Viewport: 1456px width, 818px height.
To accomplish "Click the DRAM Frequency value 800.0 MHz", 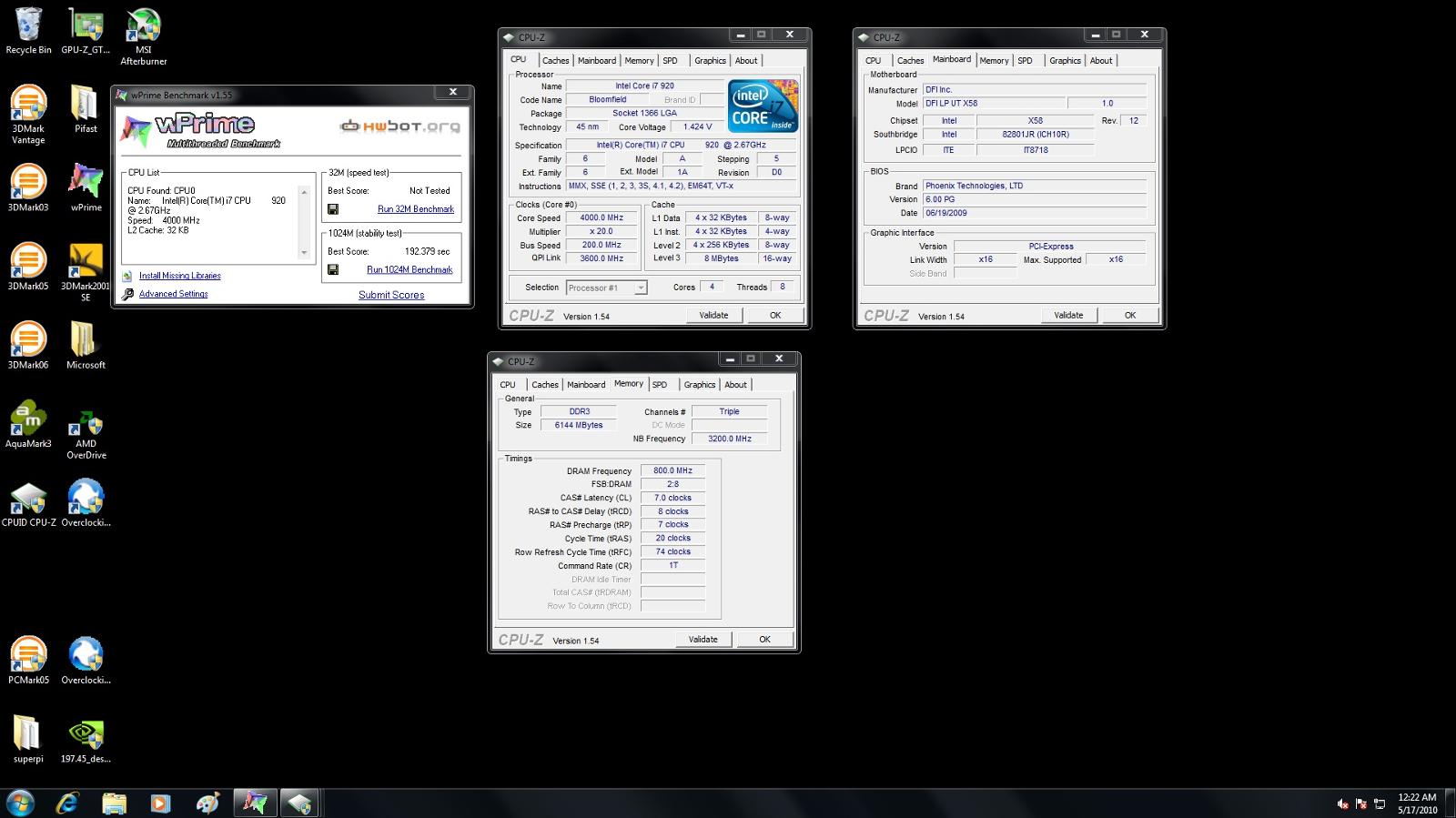I will (x=672, y=471).
